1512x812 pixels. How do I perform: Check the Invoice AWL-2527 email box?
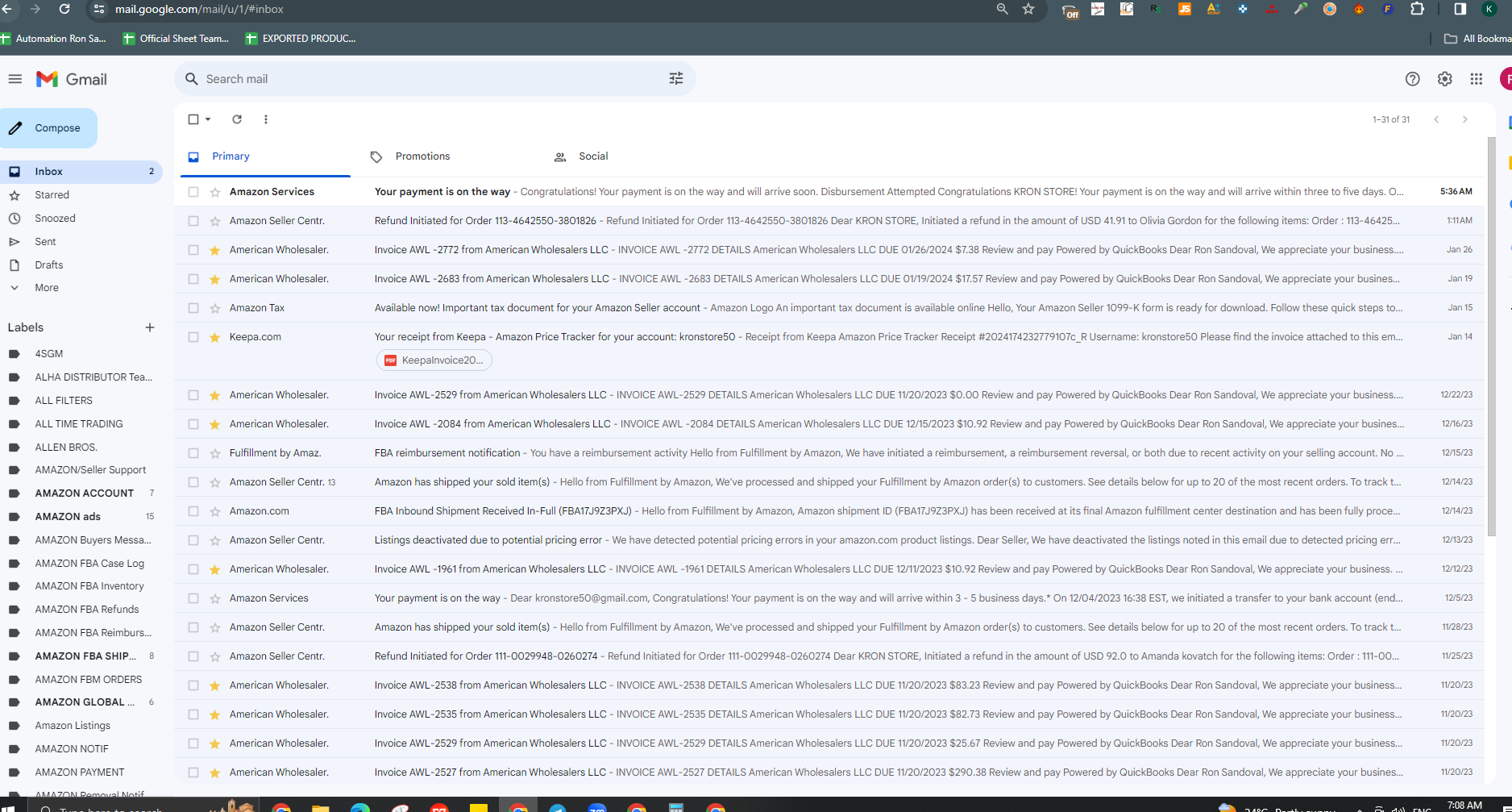click(x=193, y=772)
